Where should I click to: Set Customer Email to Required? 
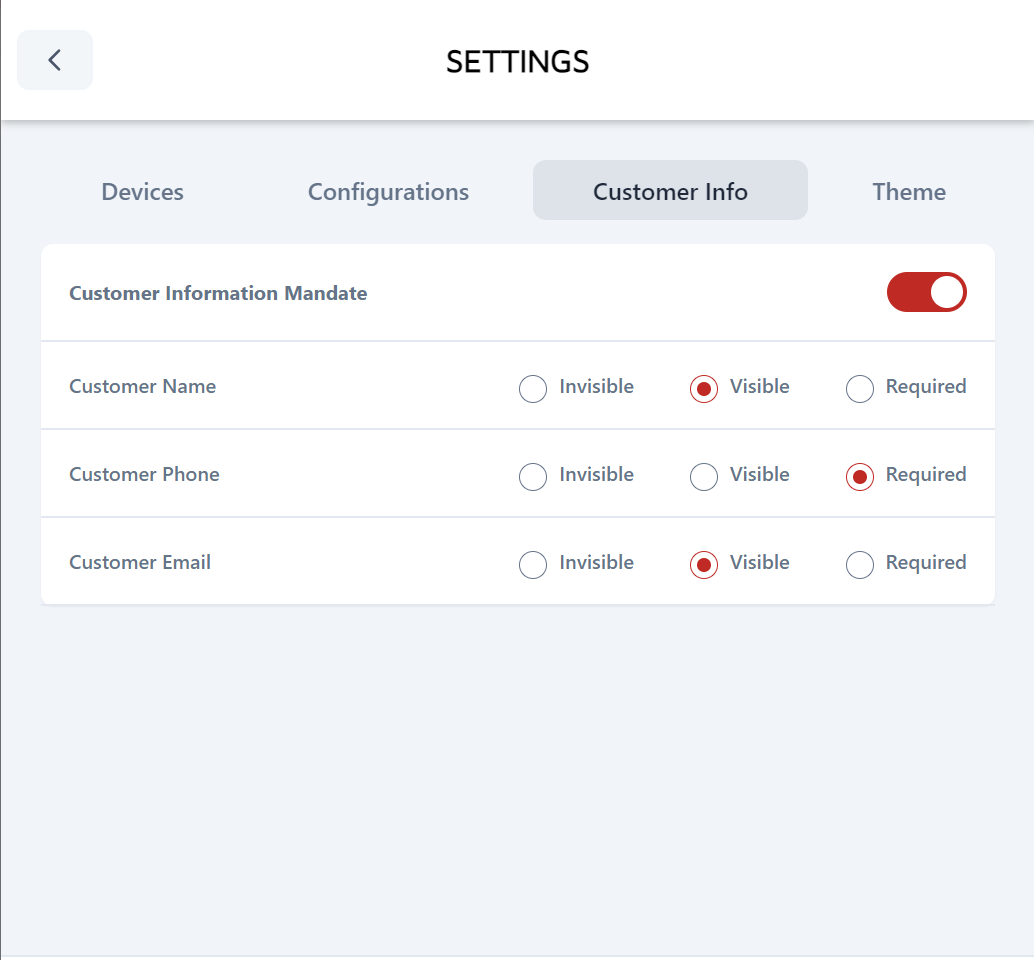(860, 564)
